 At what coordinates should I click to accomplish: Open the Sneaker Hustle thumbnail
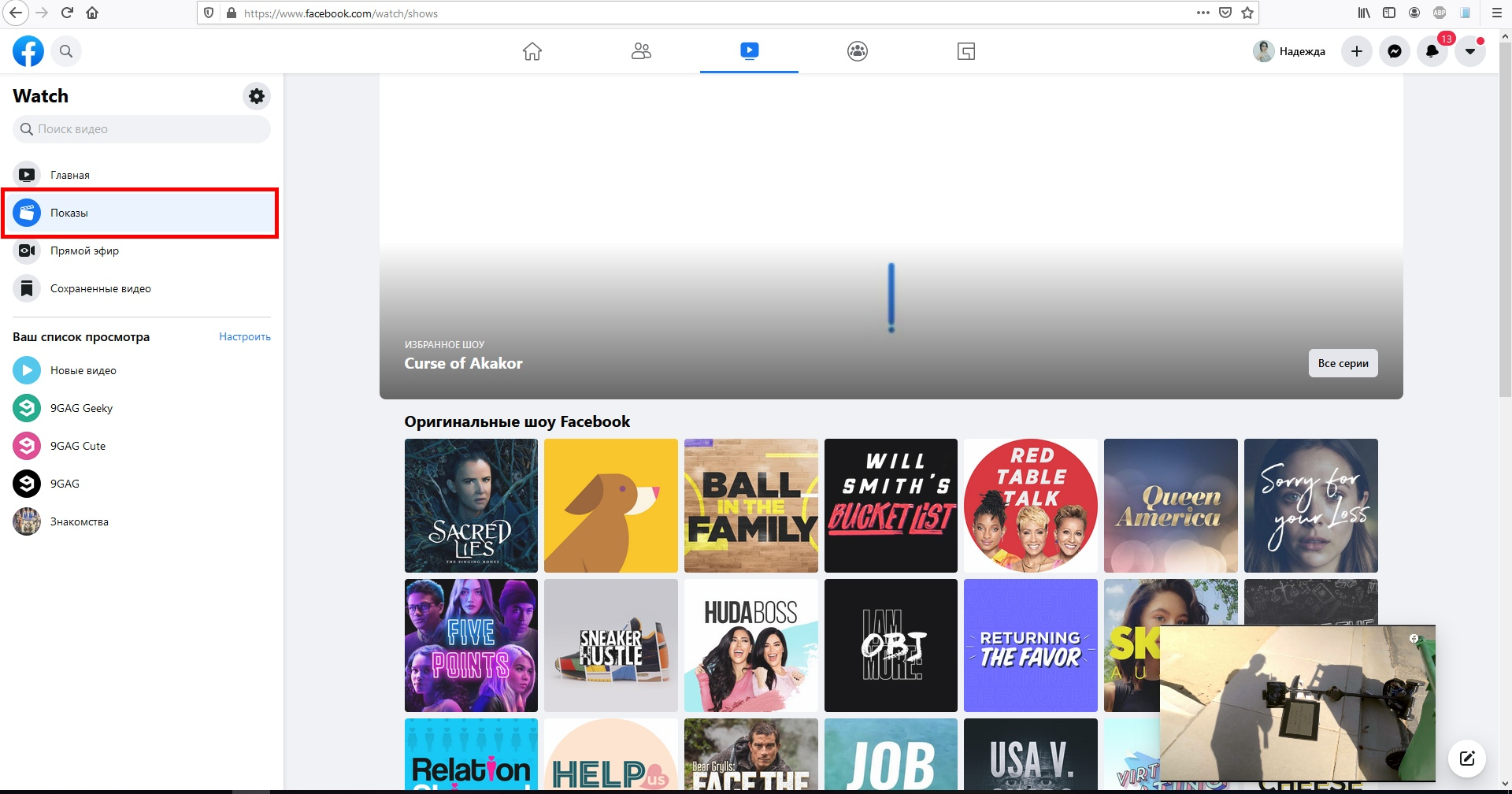coord(611,646)
